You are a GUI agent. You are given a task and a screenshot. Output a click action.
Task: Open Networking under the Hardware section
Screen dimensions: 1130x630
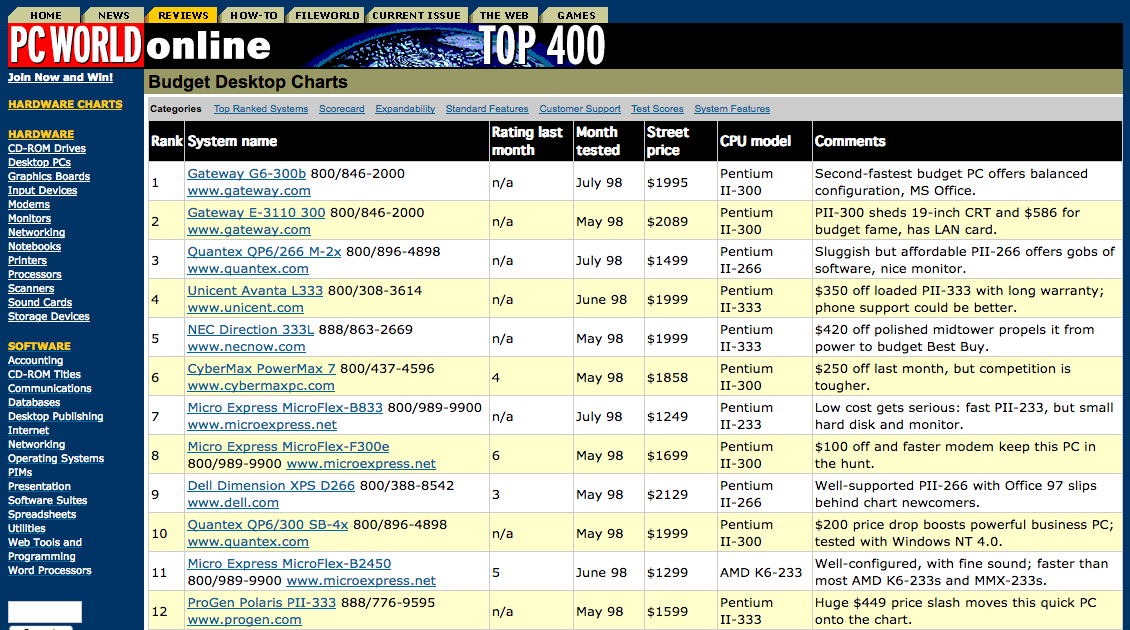point(37,232)
